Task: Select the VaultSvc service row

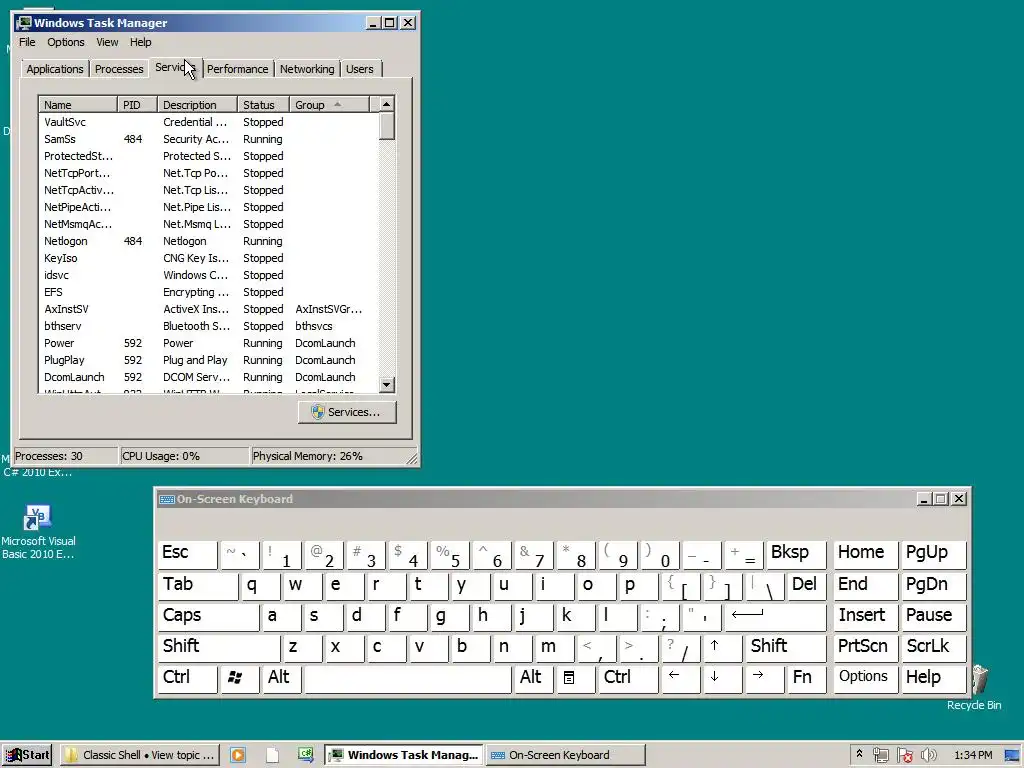Action: coord(208,122)
